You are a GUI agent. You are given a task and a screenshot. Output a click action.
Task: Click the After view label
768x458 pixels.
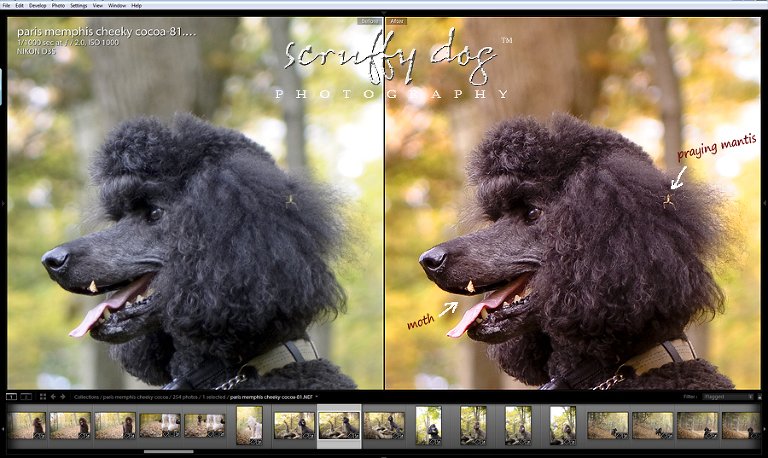[397, 20]
